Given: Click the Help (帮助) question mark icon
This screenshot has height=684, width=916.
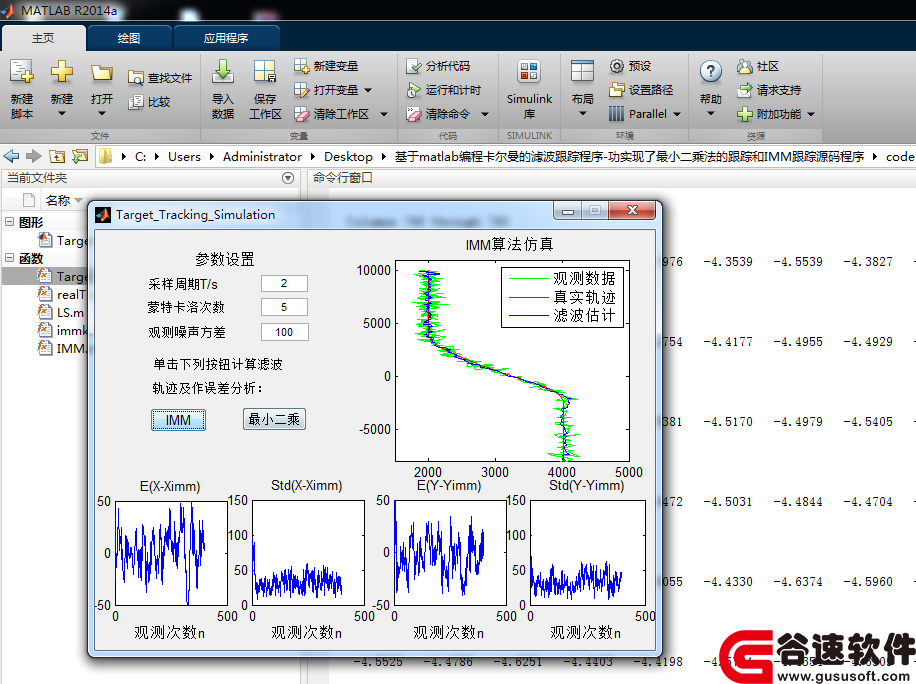Looking at the screenshot, I should point(710,71).
